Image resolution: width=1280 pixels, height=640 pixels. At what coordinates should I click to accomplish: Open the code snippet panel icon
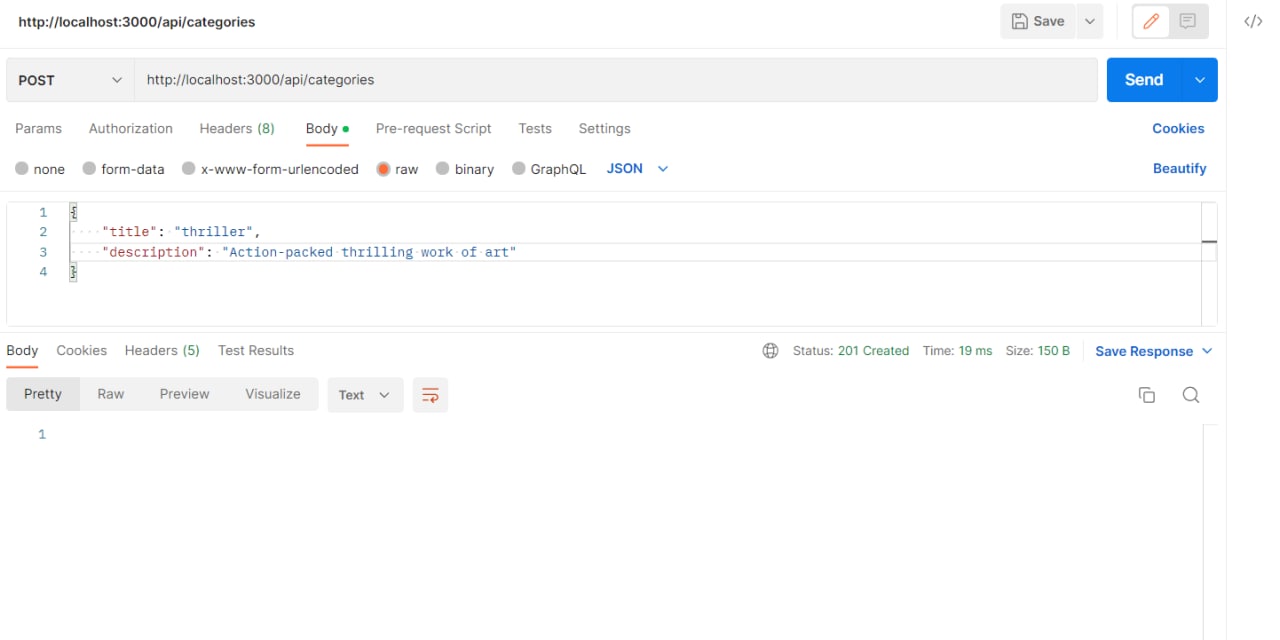click(x=1253, y=21)
